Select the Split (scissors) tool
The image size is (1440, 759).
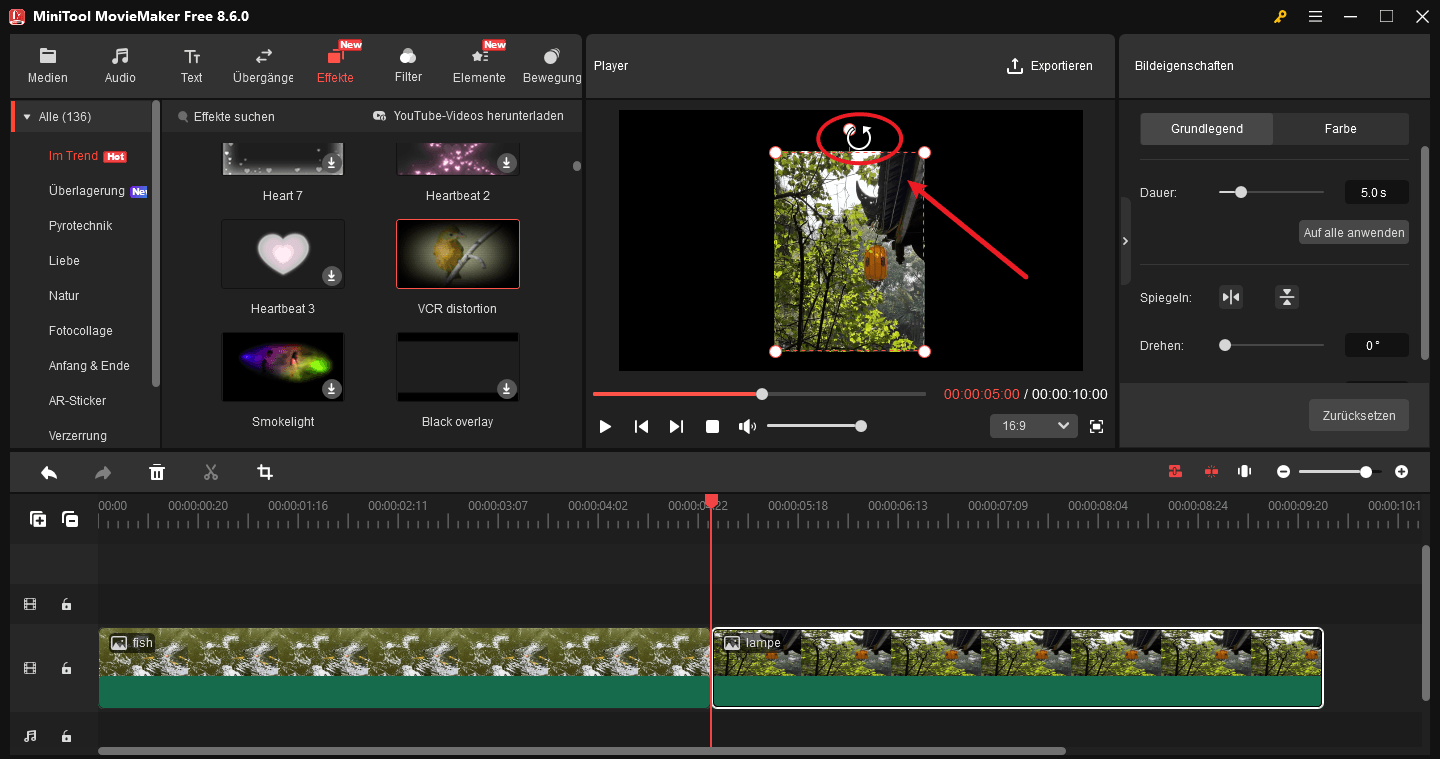click(x=211, y=471)
